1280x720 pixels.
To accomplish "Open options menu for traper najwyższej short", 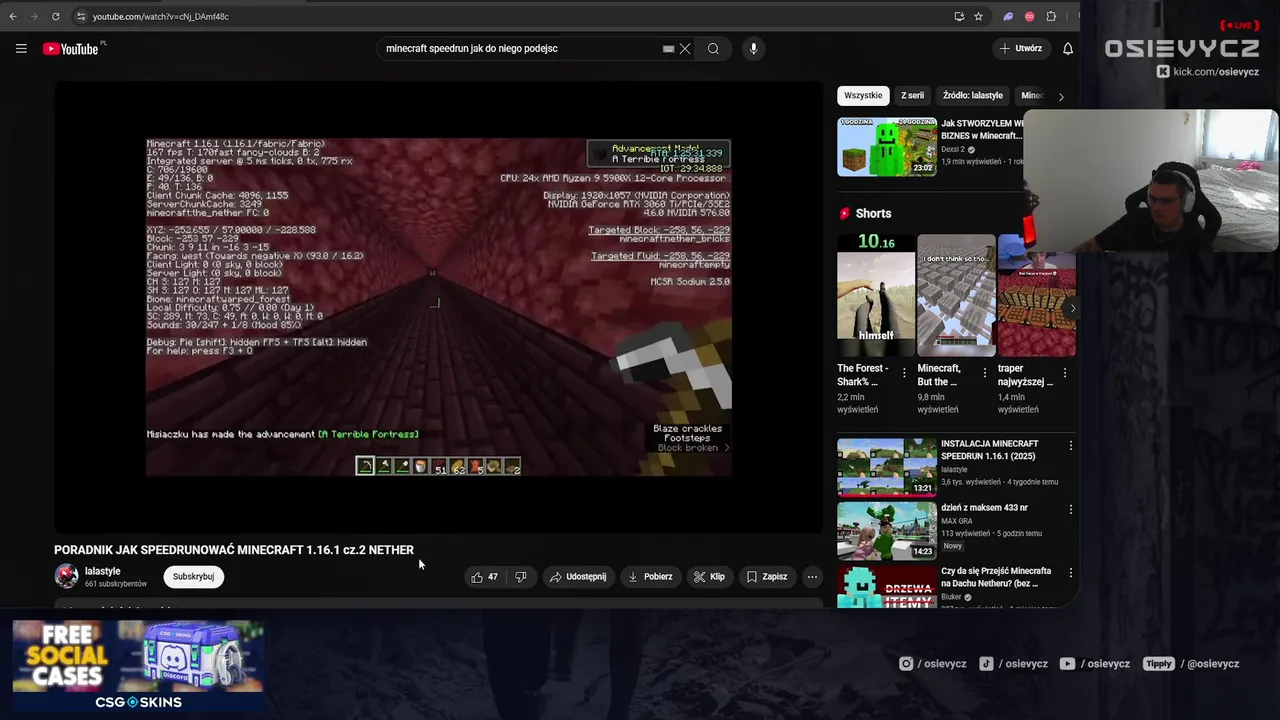I will pyautogui.click(x=1065, y=372).
